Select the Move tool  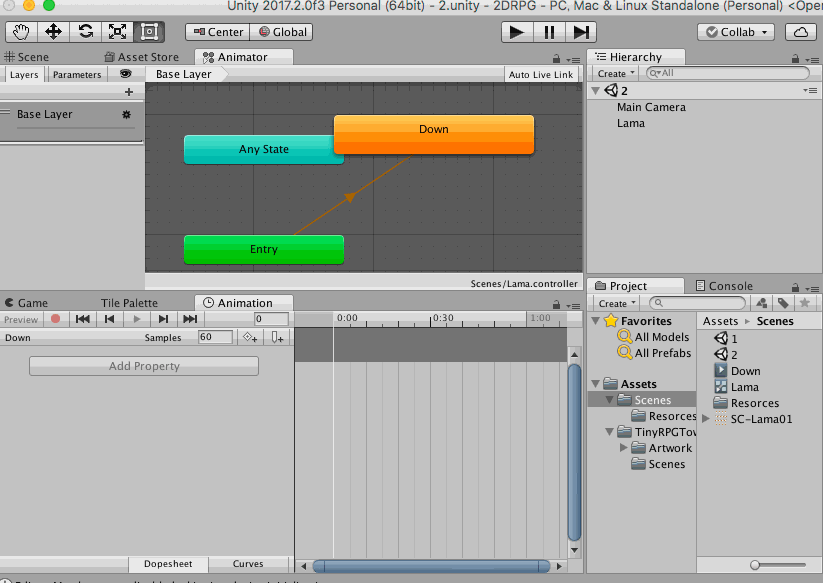54,32
